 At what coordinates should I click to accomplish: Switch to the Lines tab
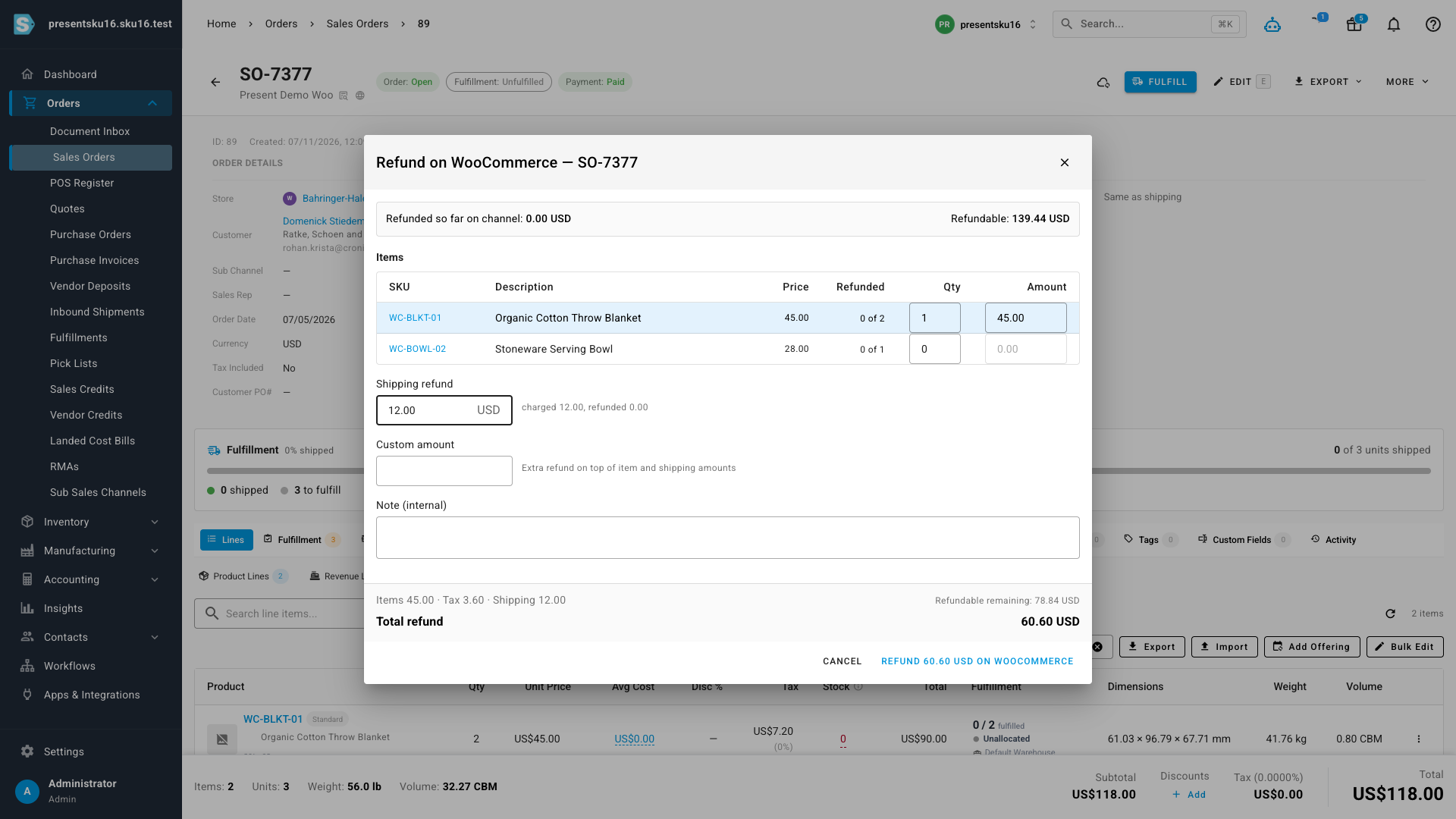click(x=226, y=540)
